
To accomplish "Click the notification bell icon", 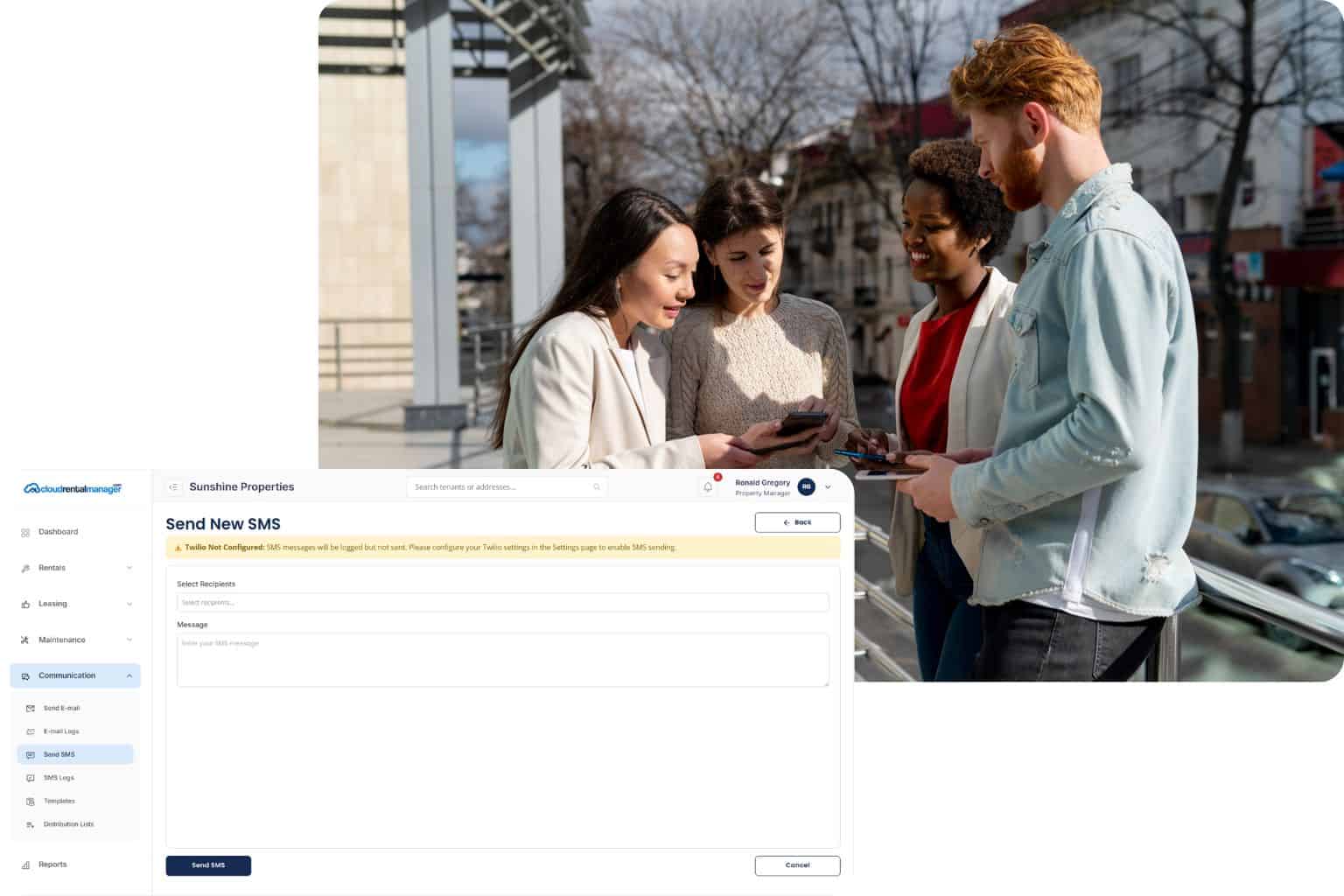I will tap(708, 487).
